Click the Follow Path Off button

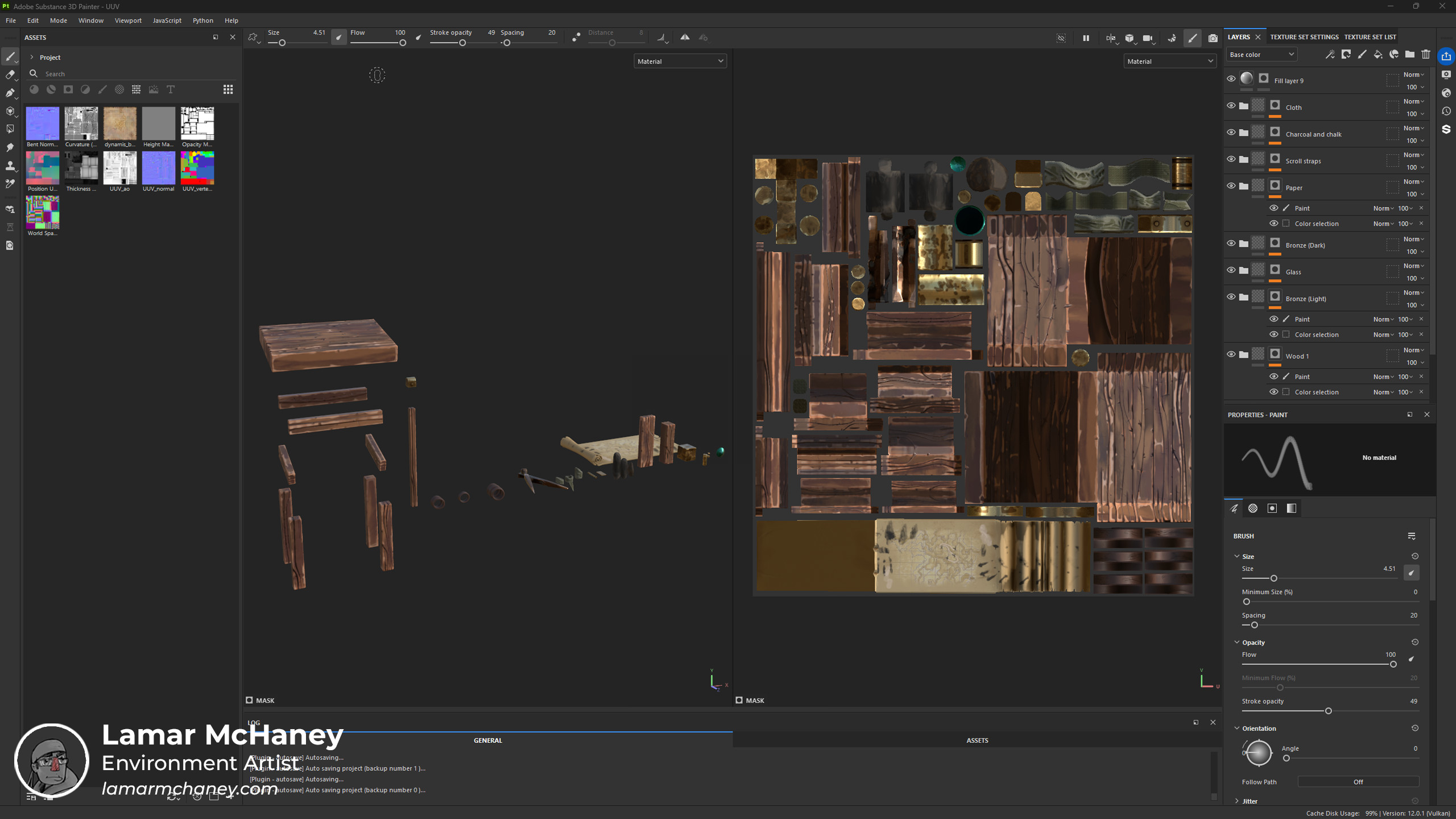tap(1358, 781)
